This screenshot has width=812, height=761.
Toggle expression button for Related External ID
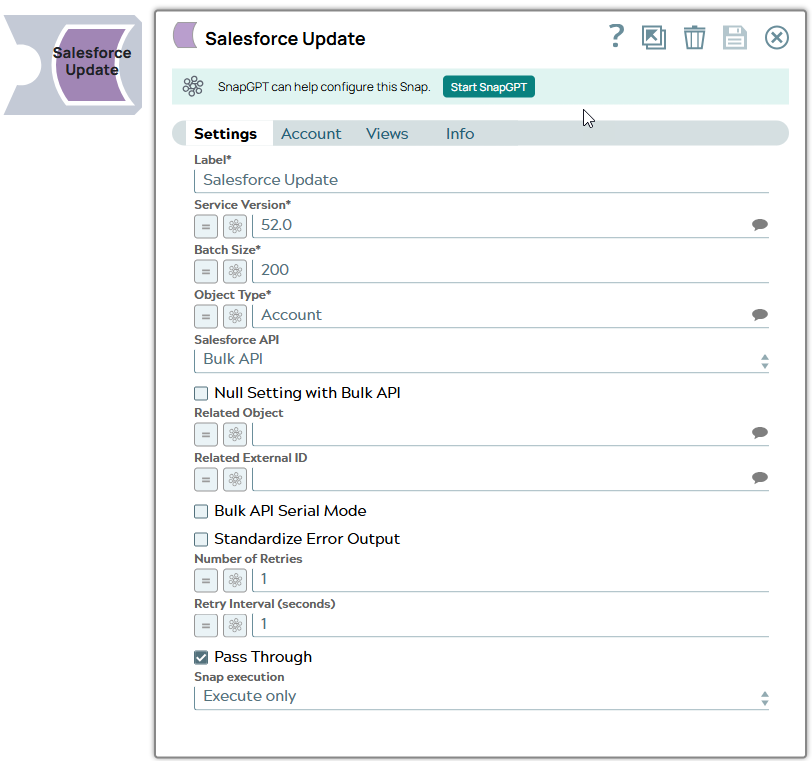pos(206,479)
